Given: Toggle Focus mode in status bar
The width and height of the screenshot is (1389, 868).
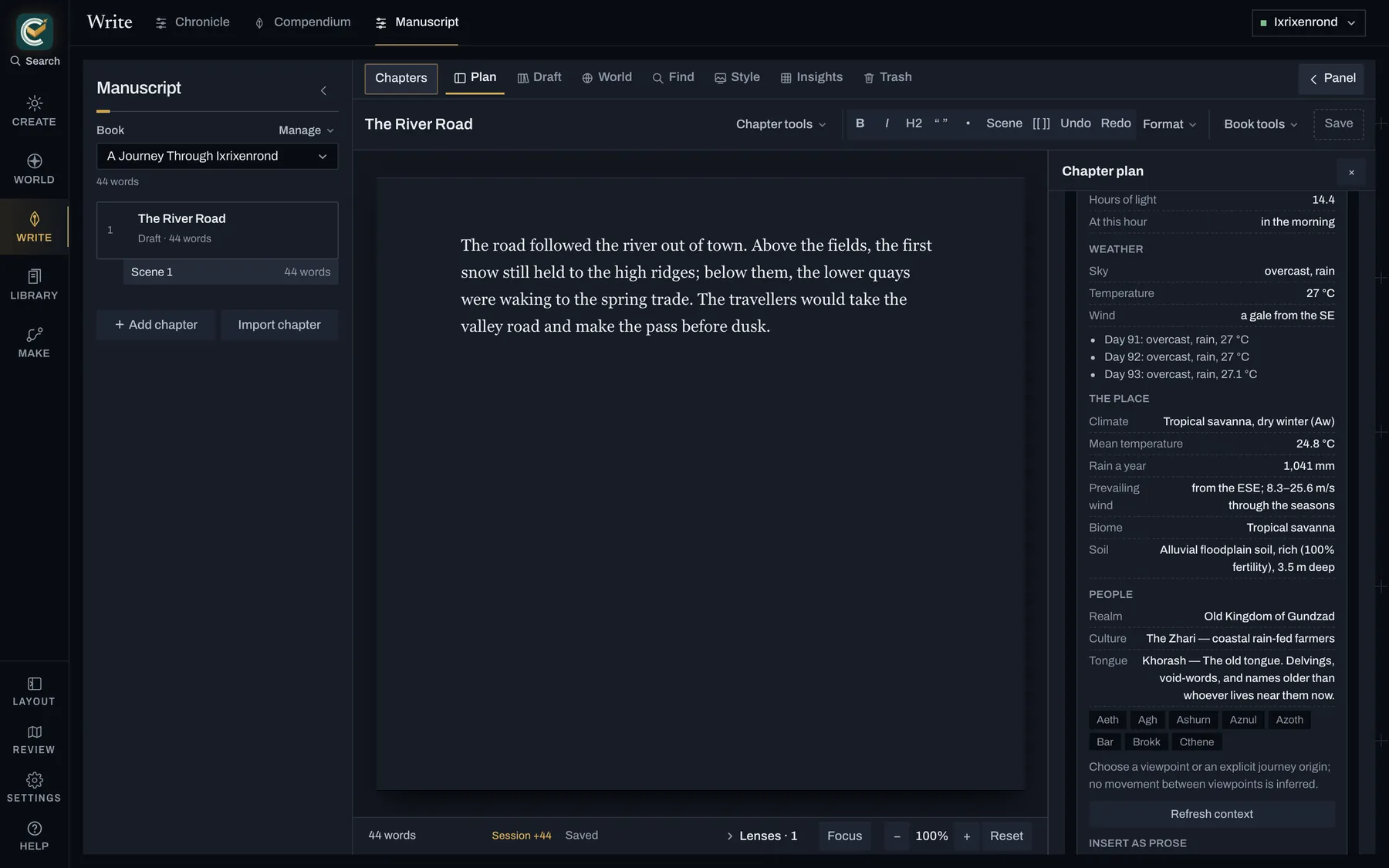Looking at the screenshot, I should (844, 836).
